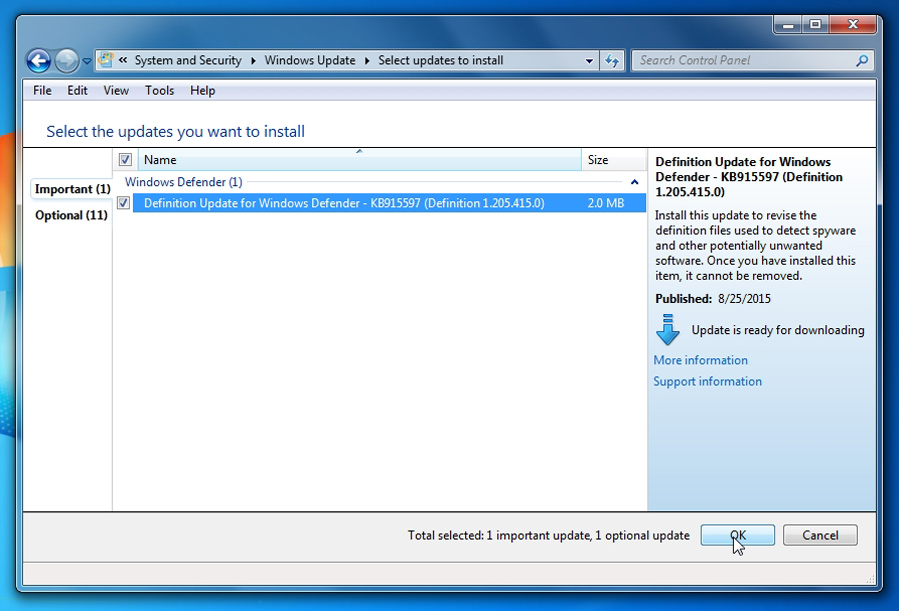The image size is (899, 611).
Task: Close the Windows Update window
Action: click(x=853, y=25)
